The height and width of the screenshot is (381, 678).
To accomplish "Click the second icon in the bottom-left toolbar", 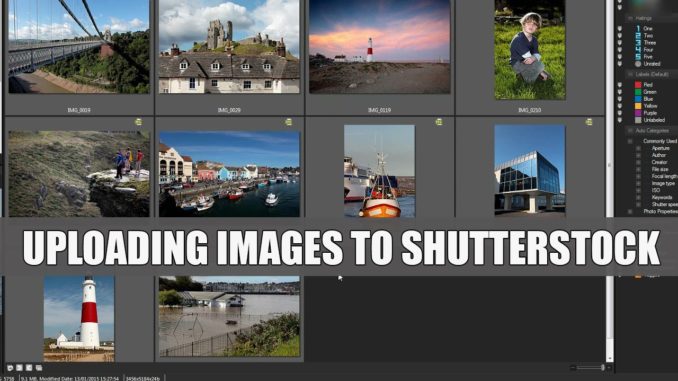I will pos(19,368).
